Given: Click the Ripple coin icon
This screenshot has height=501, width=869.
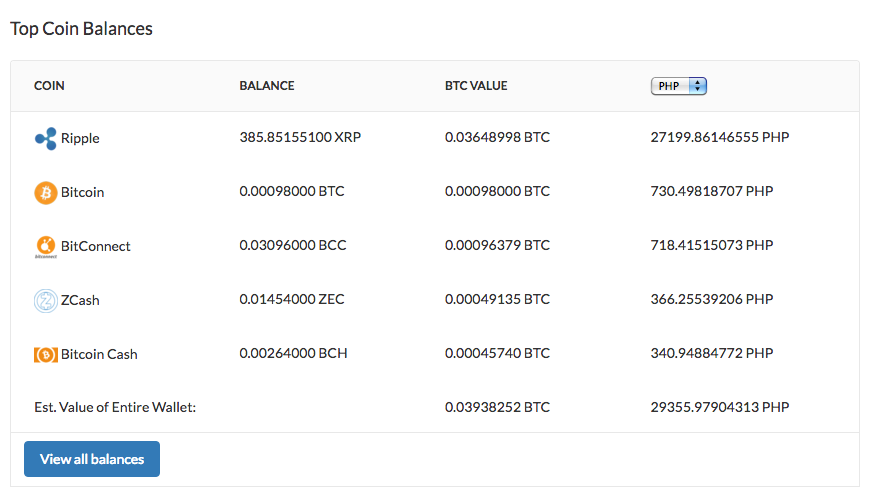Looking at the screenshot, I should click(x=46, y=139).
